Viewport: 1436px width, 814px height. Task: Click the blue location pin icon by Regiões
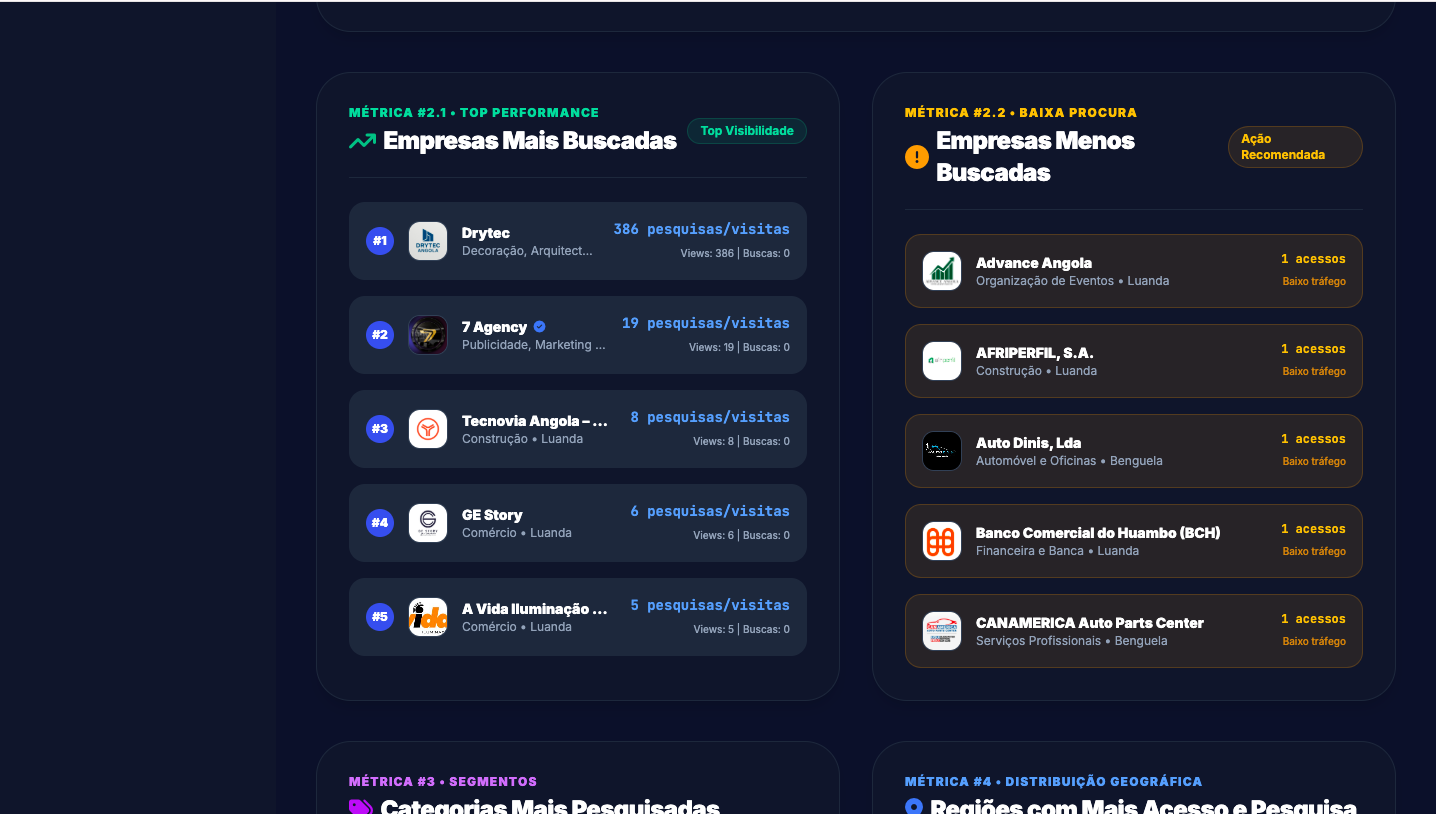914,806
